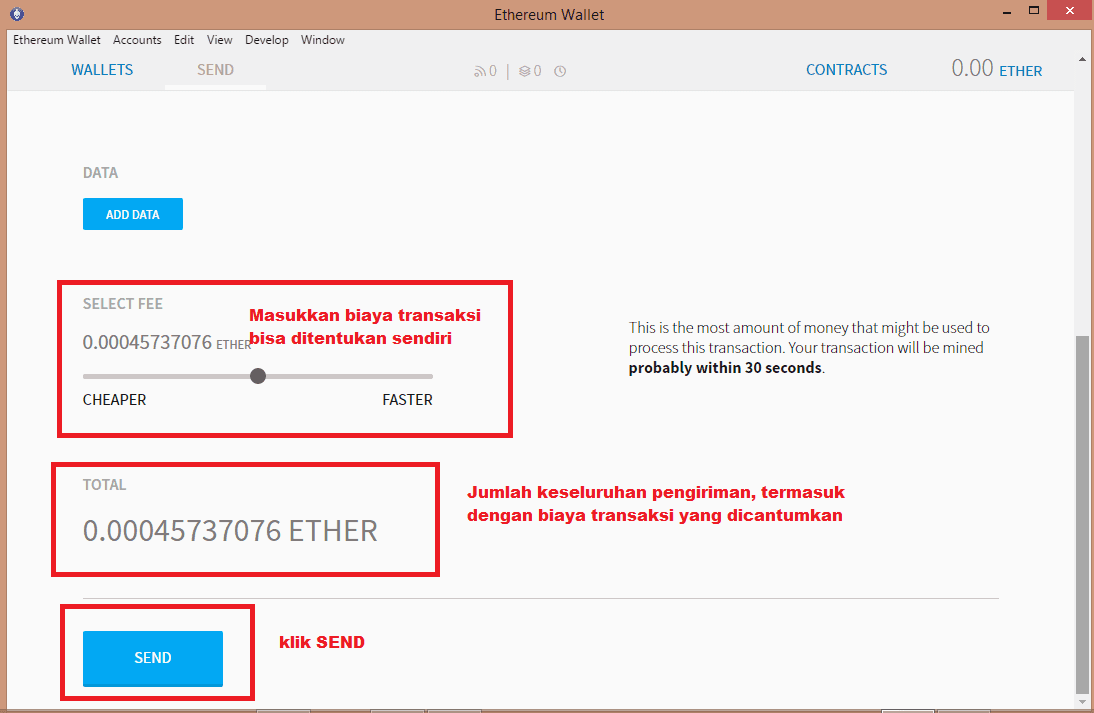Click the clock sync status icon
The height and width of the screenshot is (713, 1094).
(560, 71)
